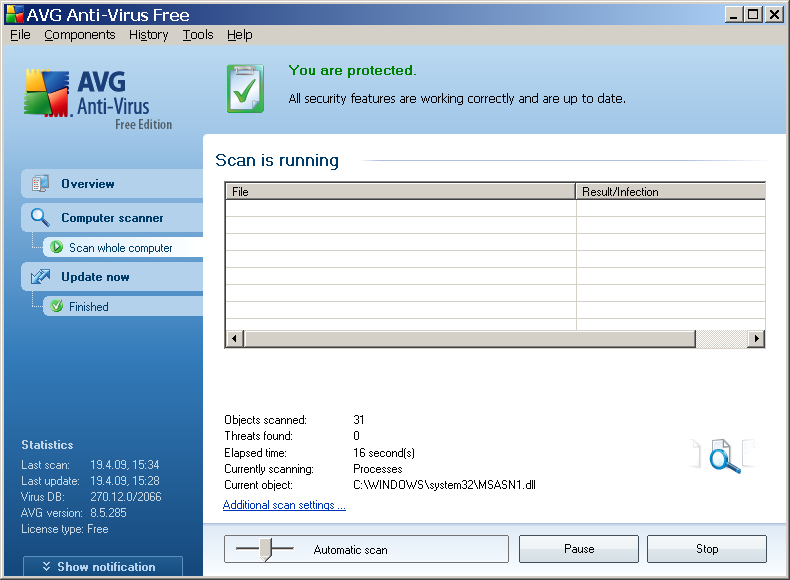
Task: Click the right scroll arrow of results list
Action: (756, 339)
